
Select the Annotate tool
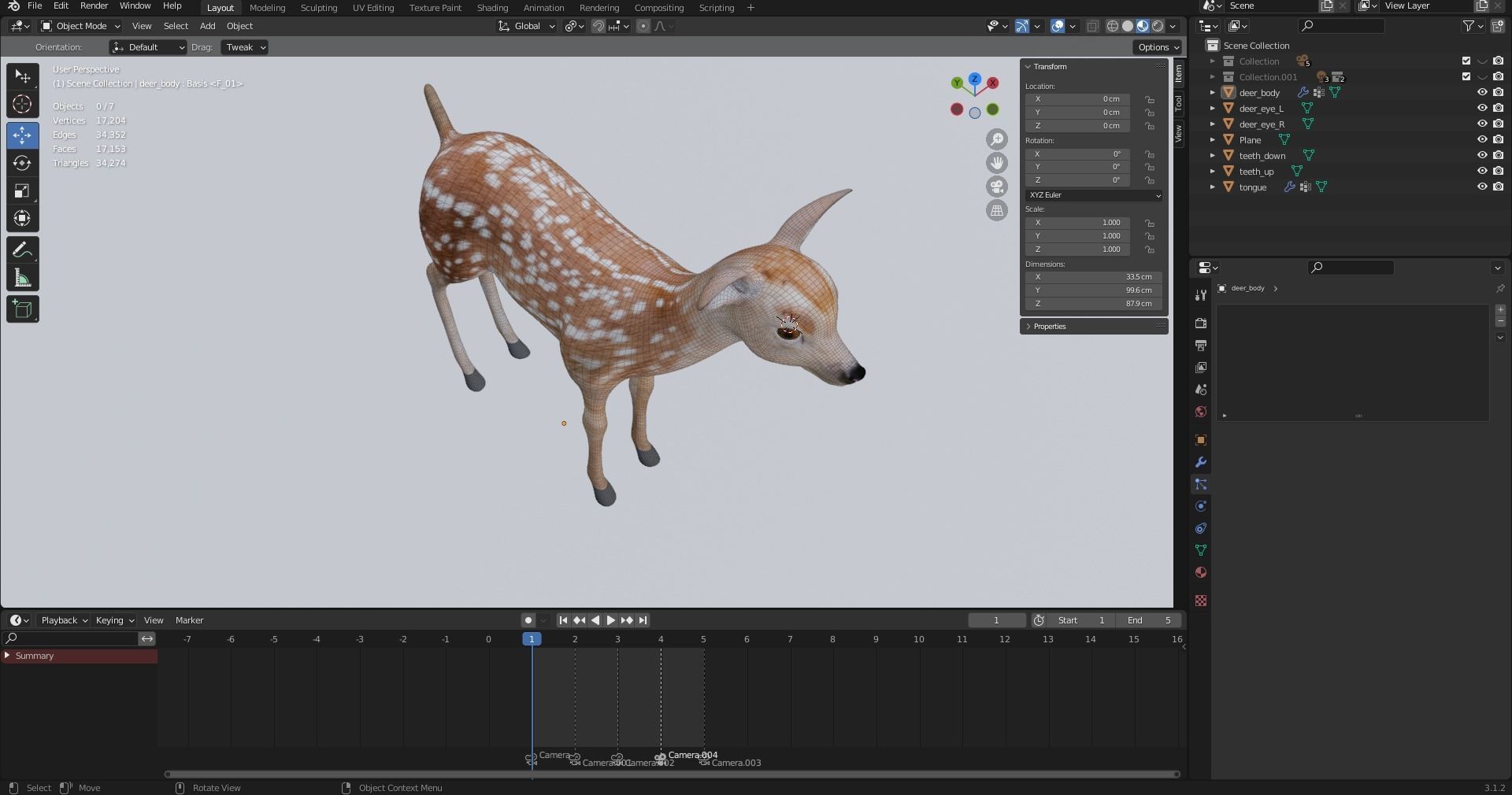click(22, 250)
